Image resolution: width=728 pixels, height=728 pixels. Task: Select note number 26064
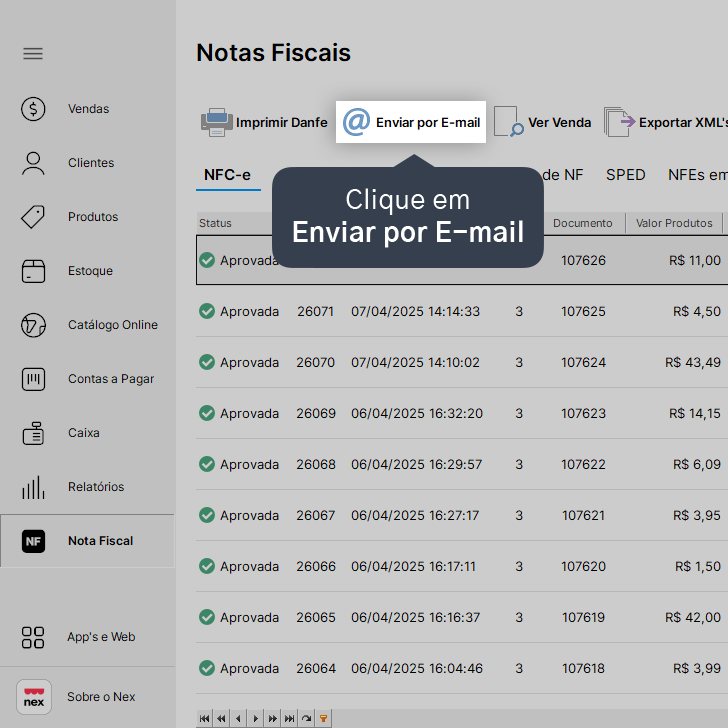pos(316,669)
